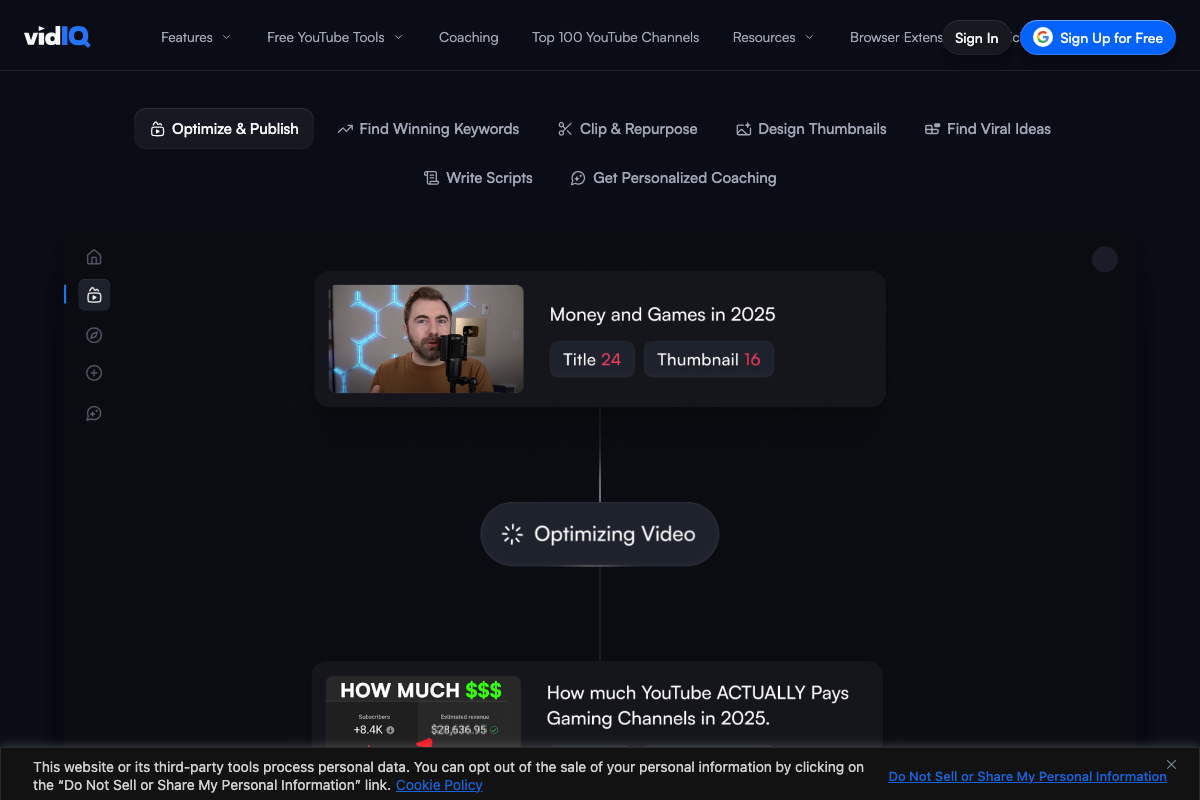Click the Title 24 score badge
The image size is (1200, 800).
click(592, 360)
